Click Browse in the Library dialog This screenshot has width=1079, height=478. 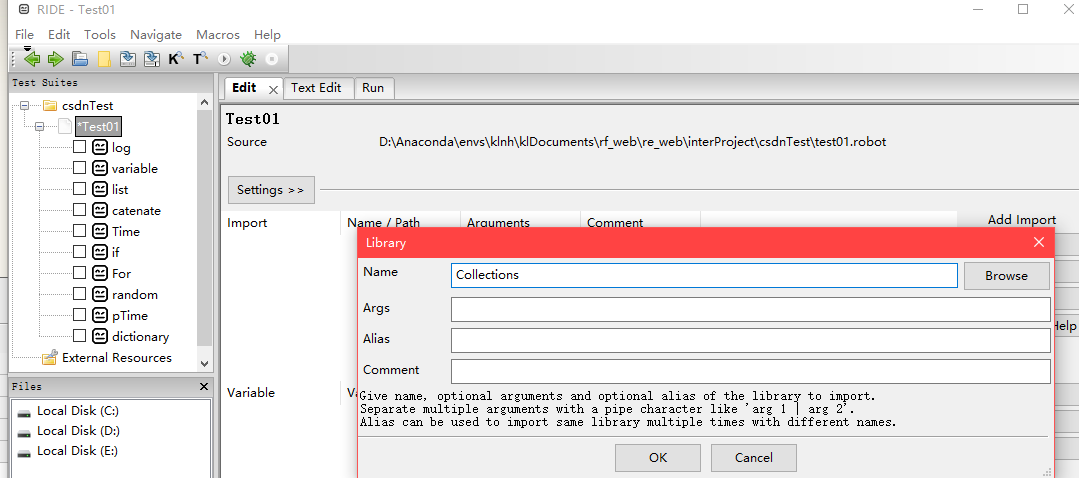tap(1006, 276)
